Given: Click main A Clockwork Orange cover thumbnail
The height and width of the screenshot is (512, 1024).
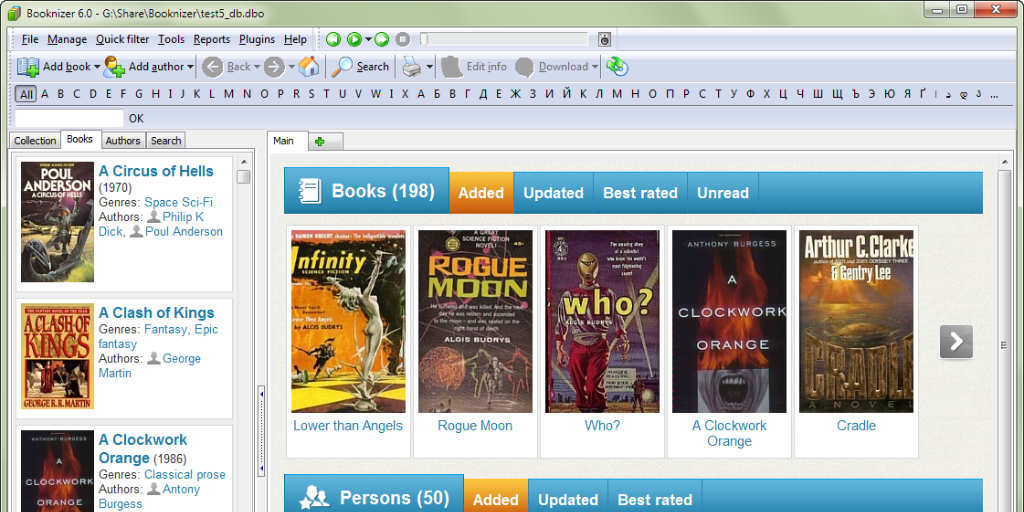Looking at the screenshot, I should coord(729,321).
